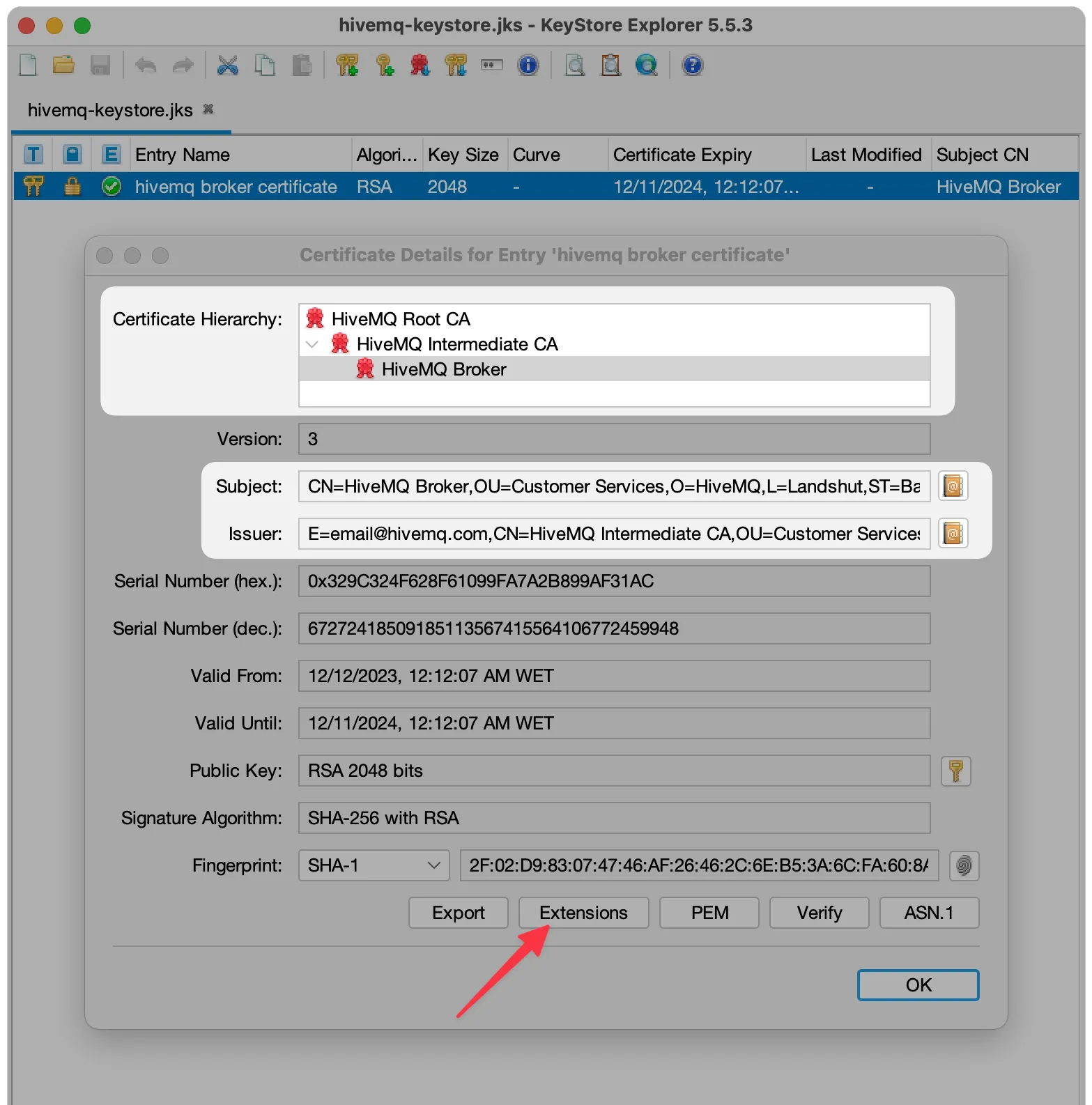Click the Paste clipboard icon
Viewport: 1092px width, 1105px height.
pyautogui.click(x=302, y=65)
